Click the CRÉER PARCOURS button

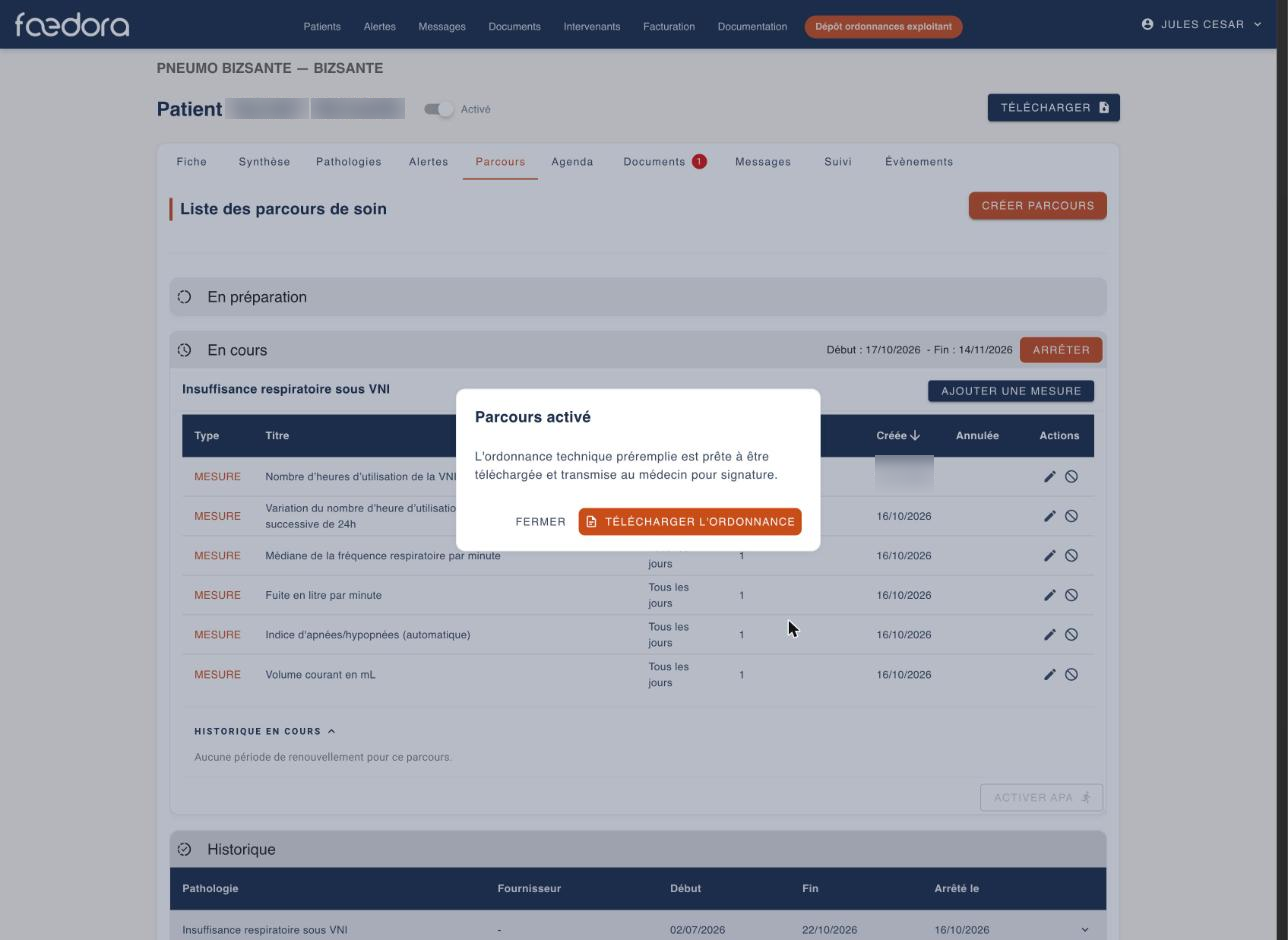[1038, 206]
